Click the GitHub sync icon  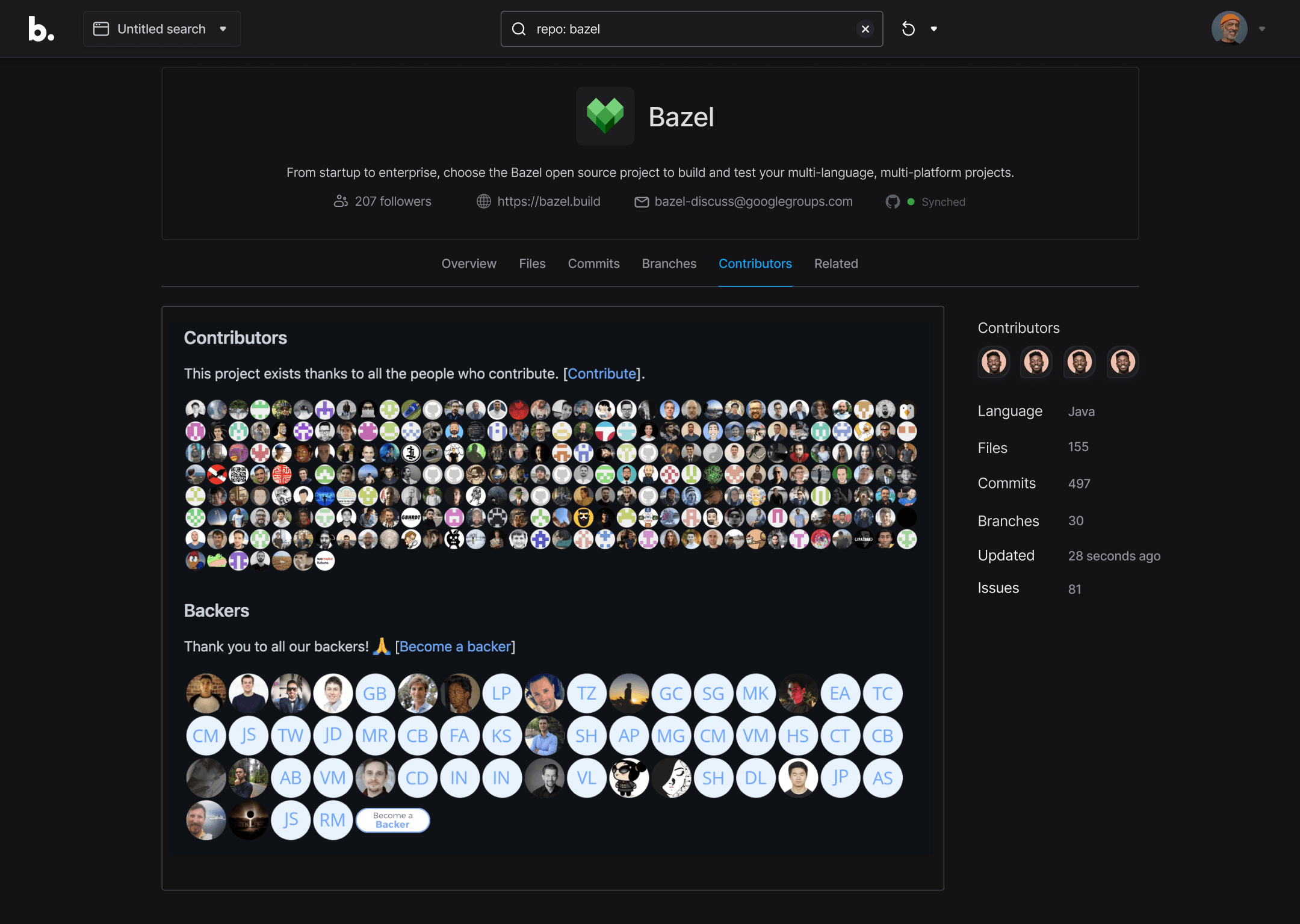click(893, 202)
